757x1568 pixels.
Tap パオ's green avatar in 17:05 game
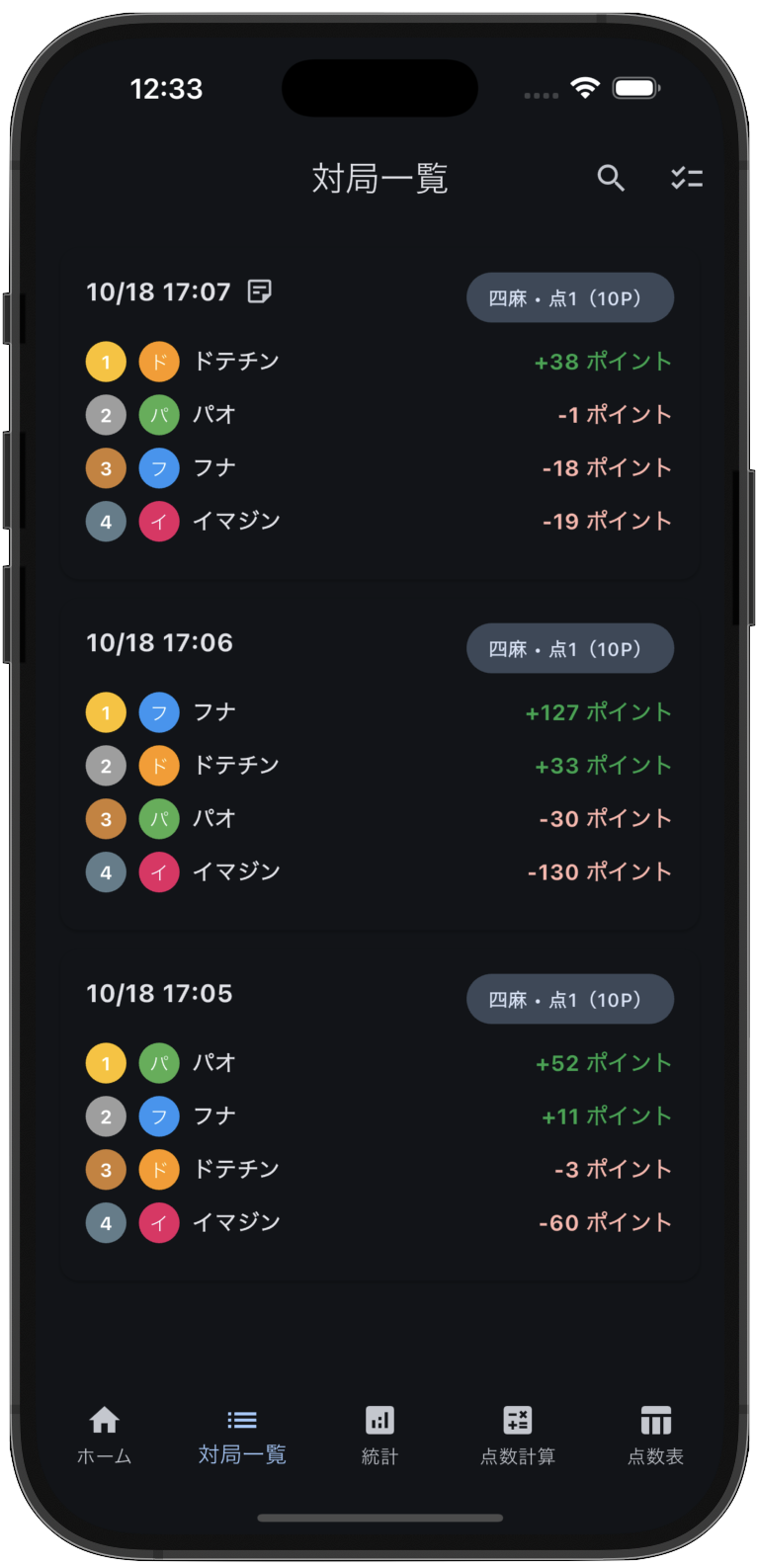coord(159,1063)
